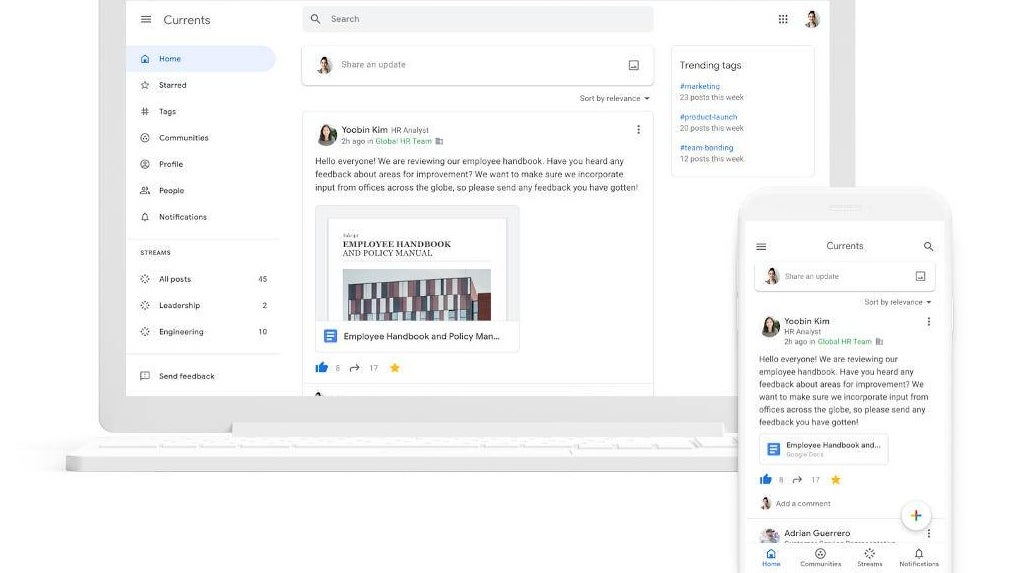Viewport: 1018px width, 573px height.
Task: Tap the search icon on the phone
Action: click(928, 247)
